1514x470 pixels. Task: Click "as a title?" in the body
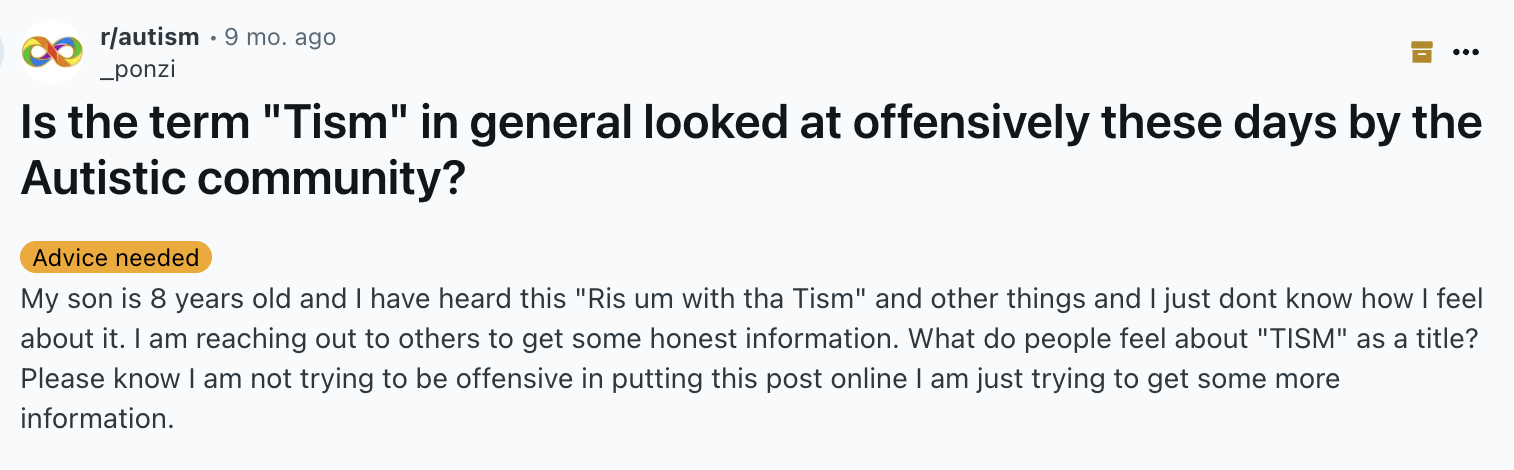click(x=1410, y=338)
